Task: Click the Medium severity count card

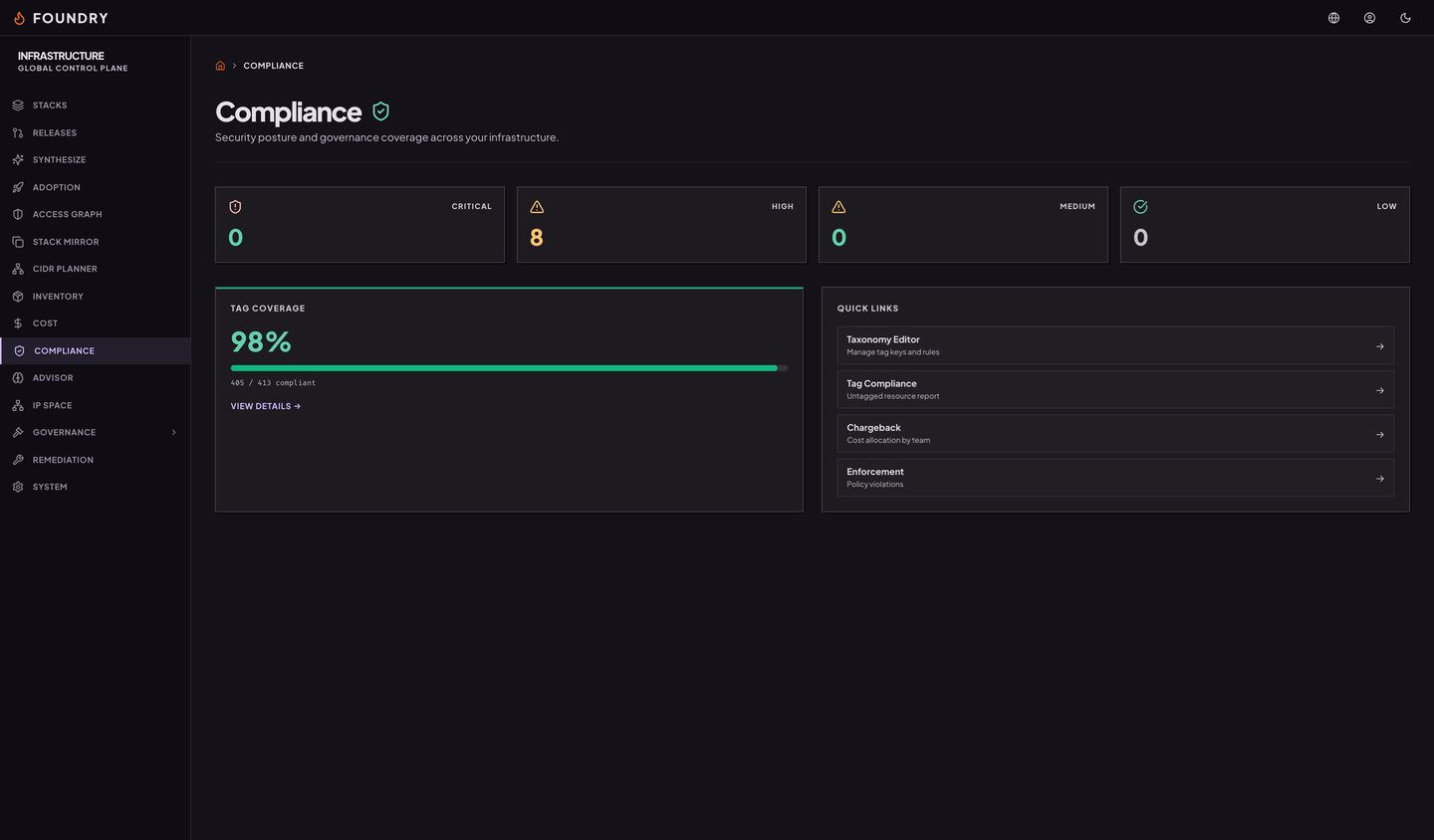Action: click(x=963, y=225)
